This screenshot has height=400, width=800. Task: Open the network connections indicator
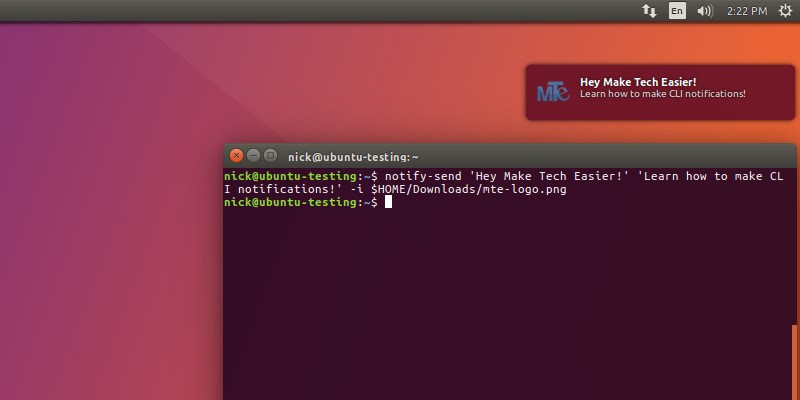point(649,11)
